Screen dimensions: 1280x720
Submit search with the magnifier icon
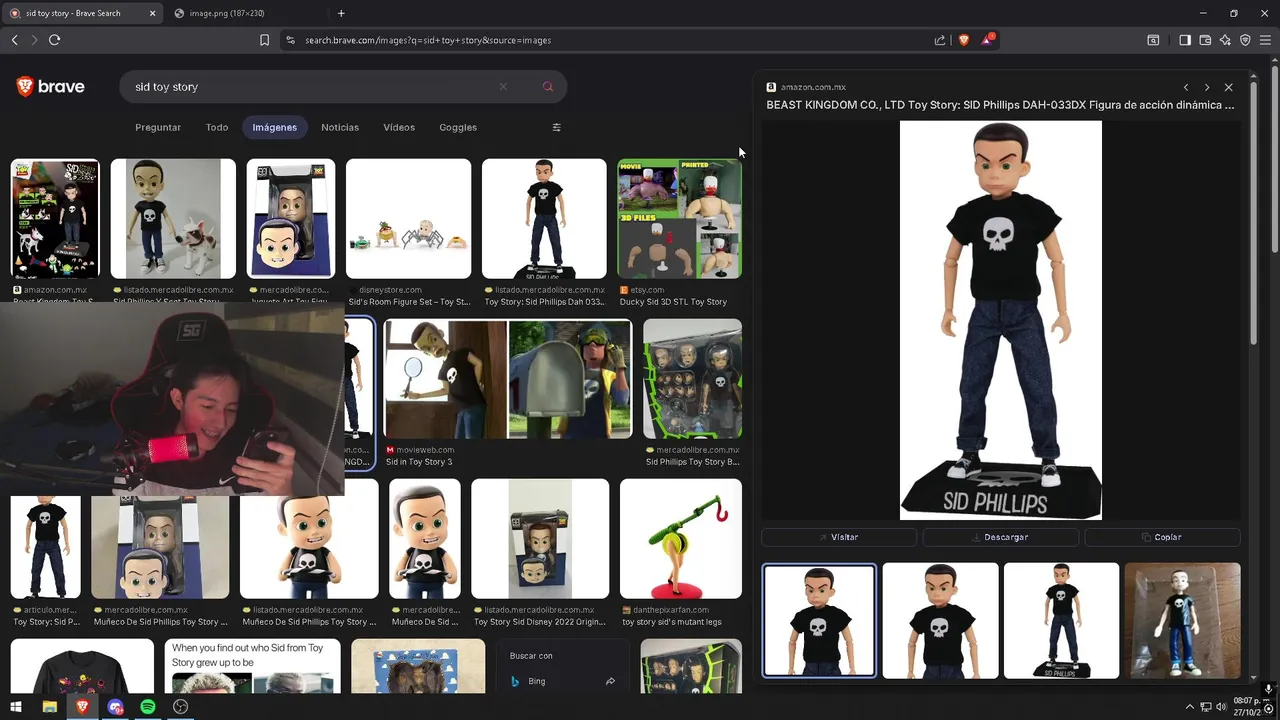548,87
